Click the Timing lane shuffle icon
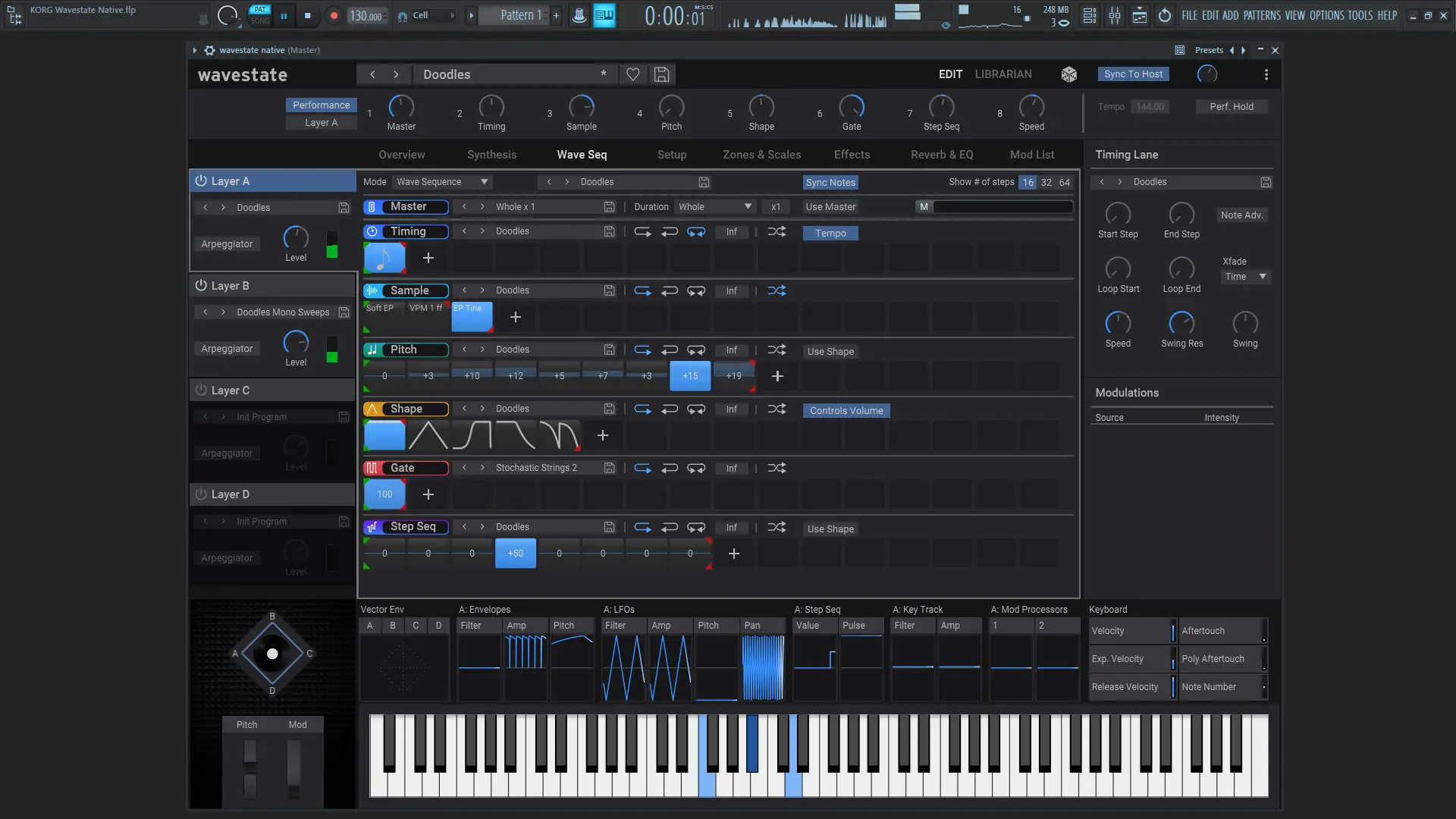The width and height of the screenshot is (1456, 819). coord(777,232)
